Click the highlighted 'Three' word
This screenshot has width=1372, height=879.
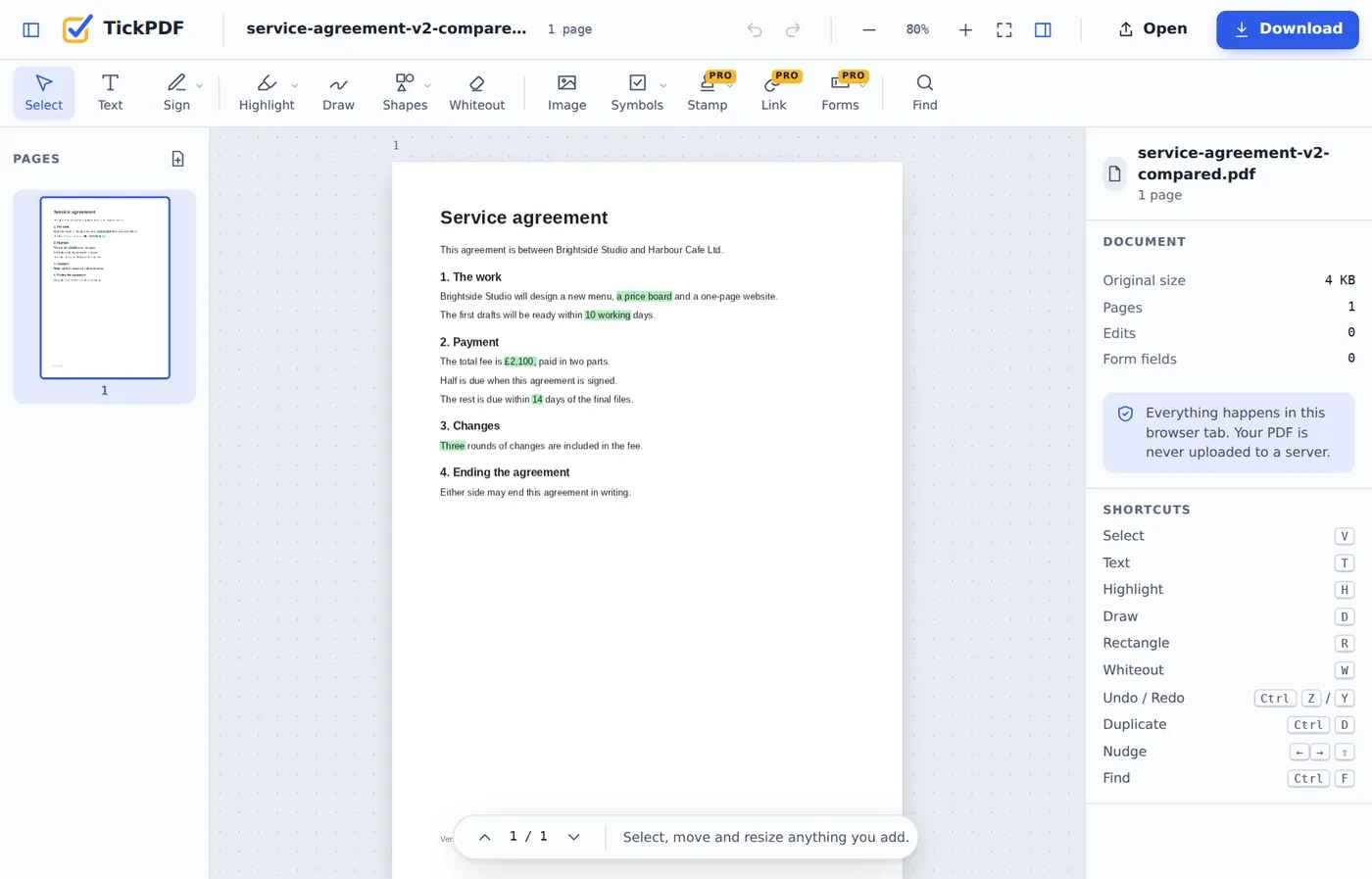(x=453, y=446)
